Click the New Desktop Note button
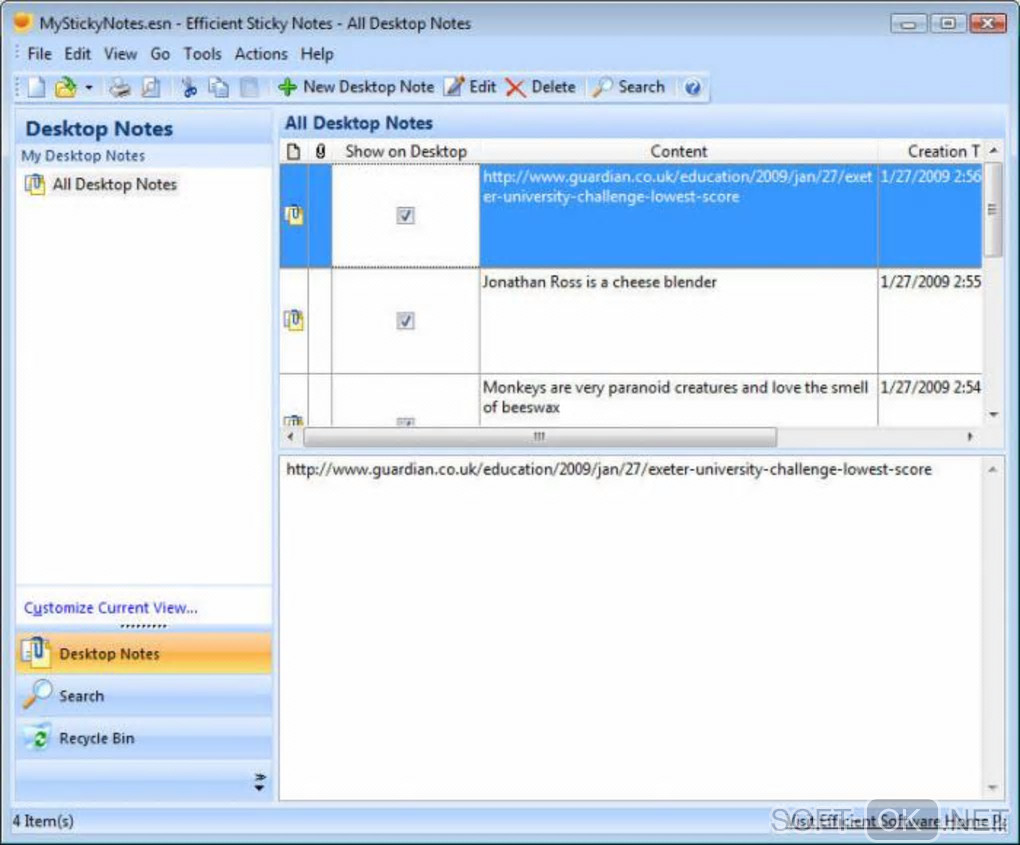 [x=356, y=87]
